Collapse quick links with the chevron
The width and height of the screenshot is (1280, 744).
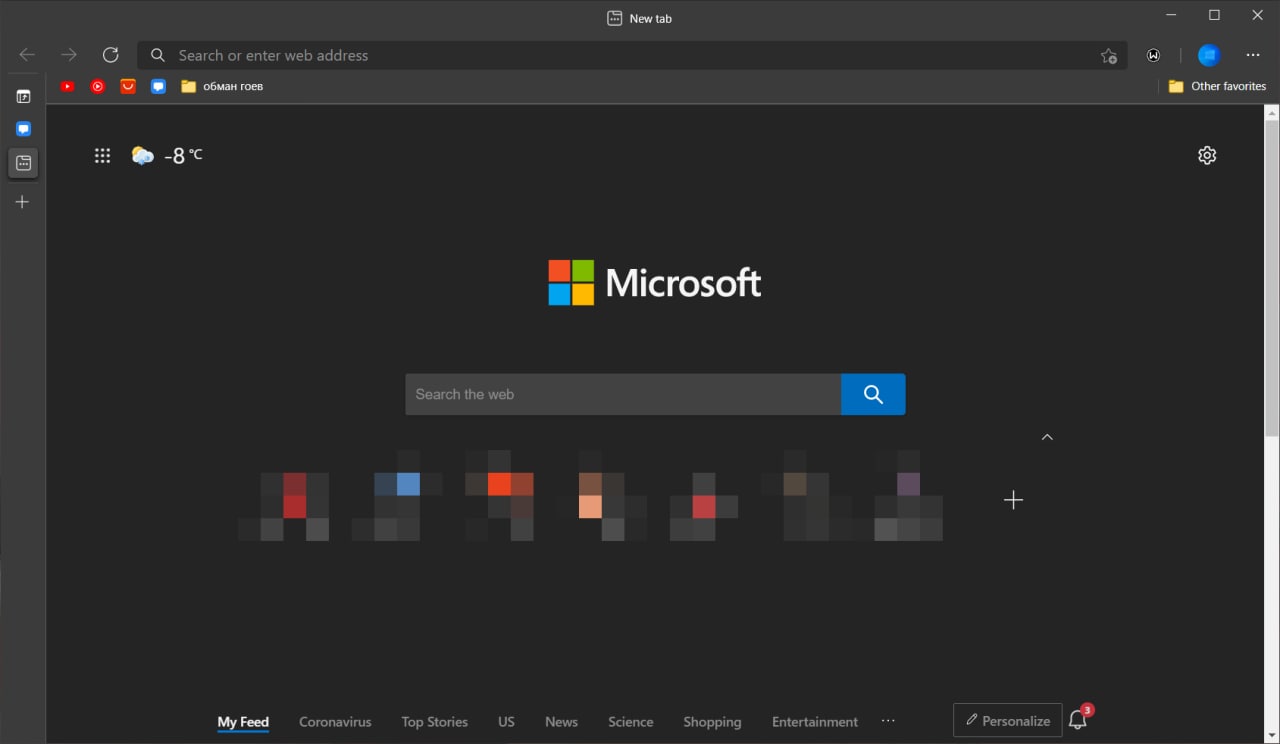click(x=1047, y=437)
